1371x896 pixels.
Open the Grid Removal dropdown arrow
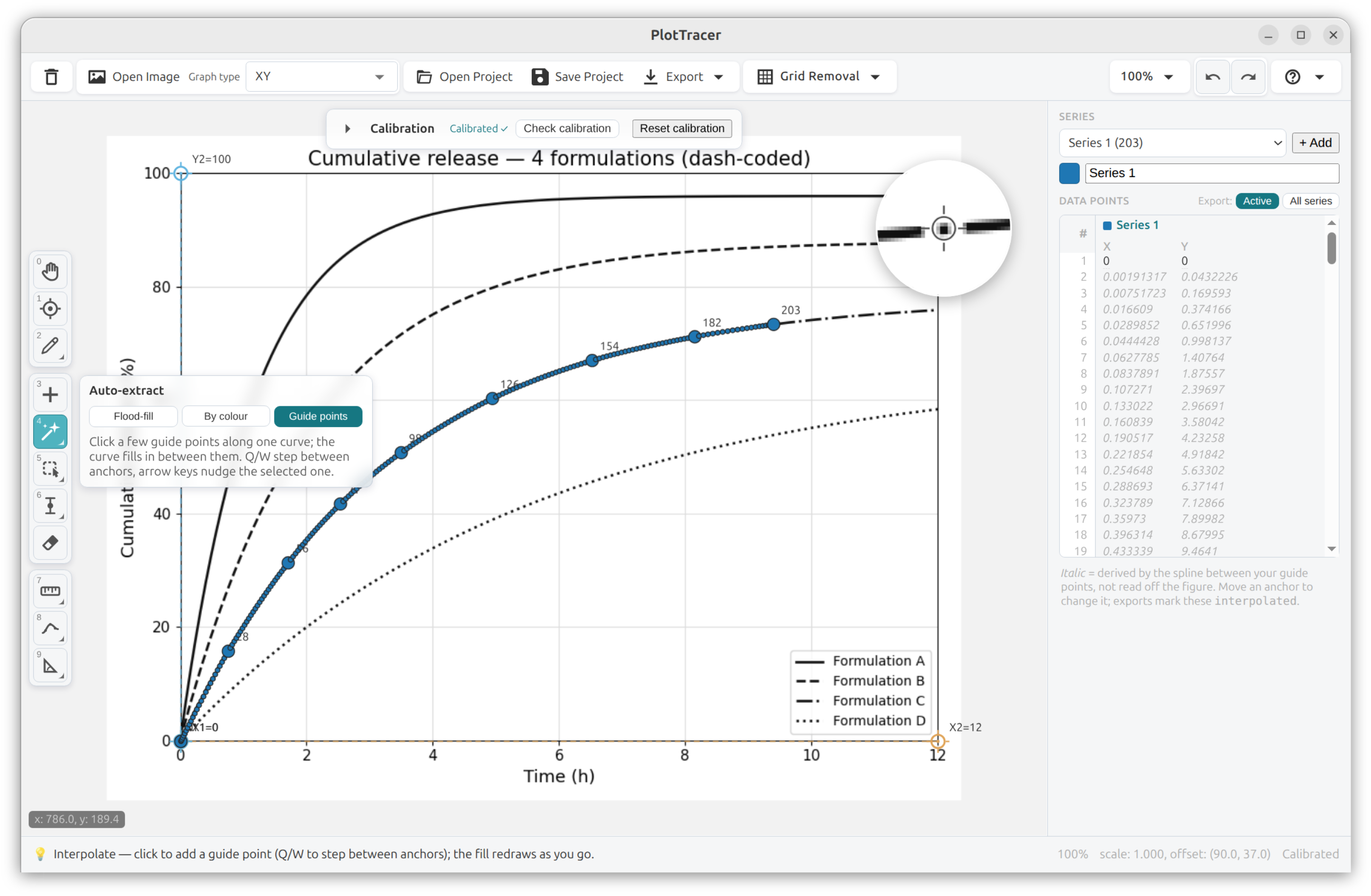point(875,76)
